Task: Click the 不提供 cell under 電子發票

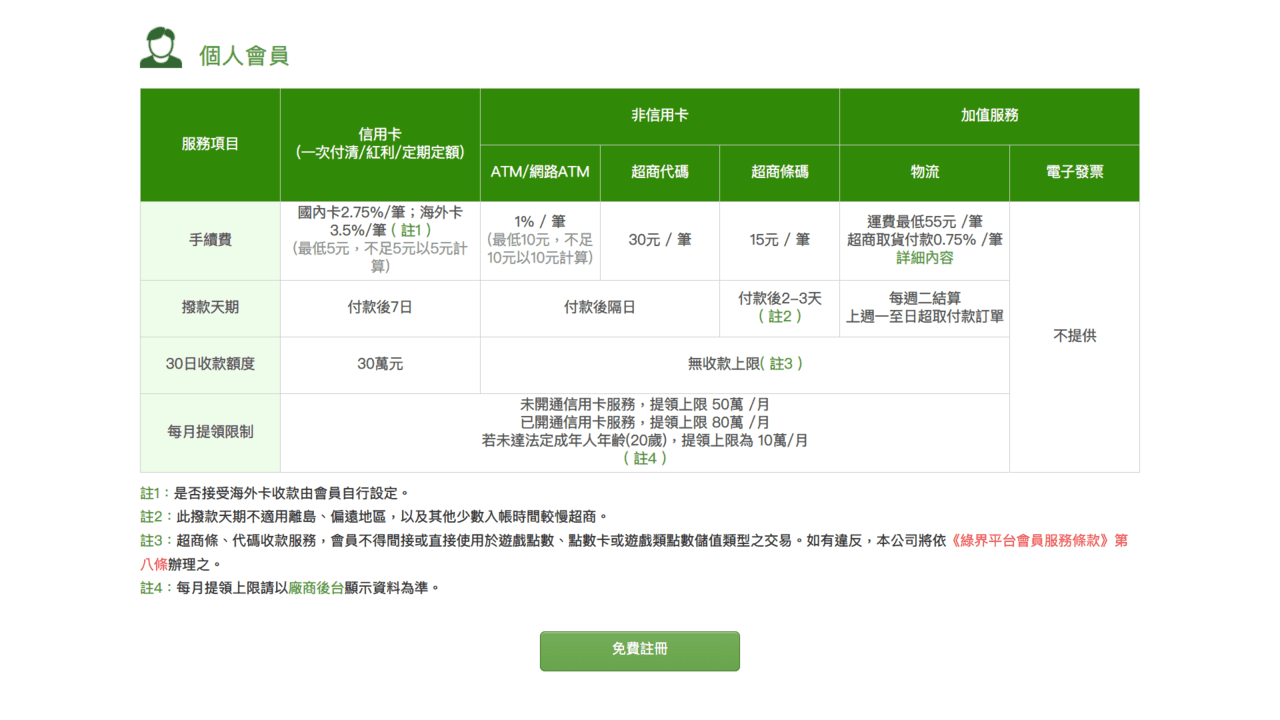Action: 1074,337
